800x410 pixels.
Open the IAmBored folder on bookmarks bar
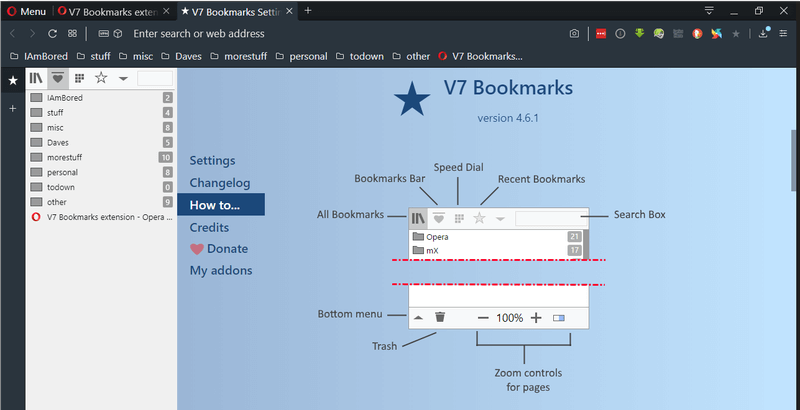[39, 57]
